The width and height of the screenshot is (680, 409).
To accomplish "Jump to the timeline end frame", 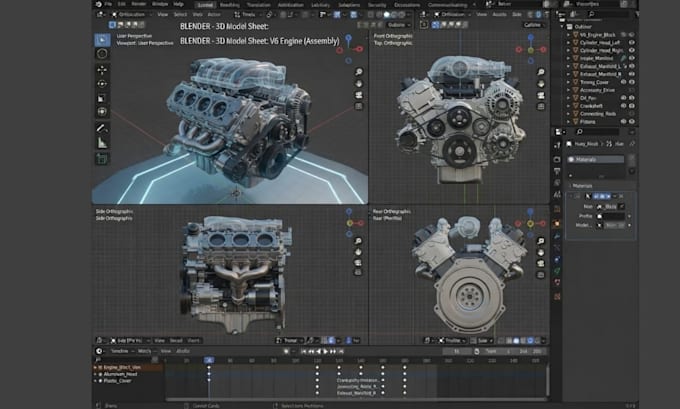I will pyautogui.click(x=341, y=352).
